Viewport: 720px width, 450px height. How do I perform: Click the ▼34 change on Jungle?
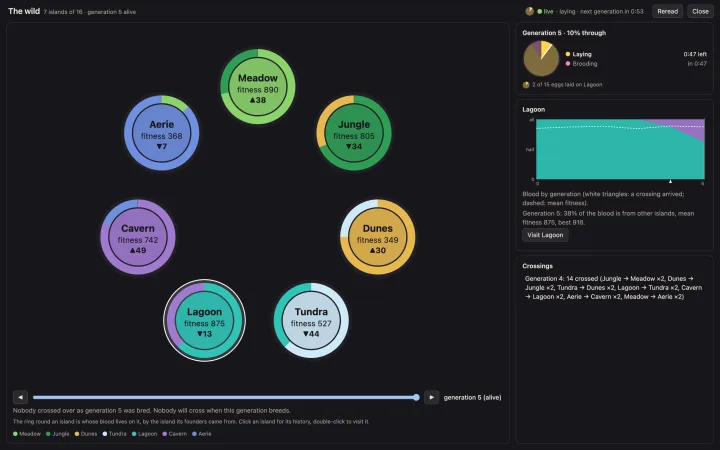pos(354,146)
